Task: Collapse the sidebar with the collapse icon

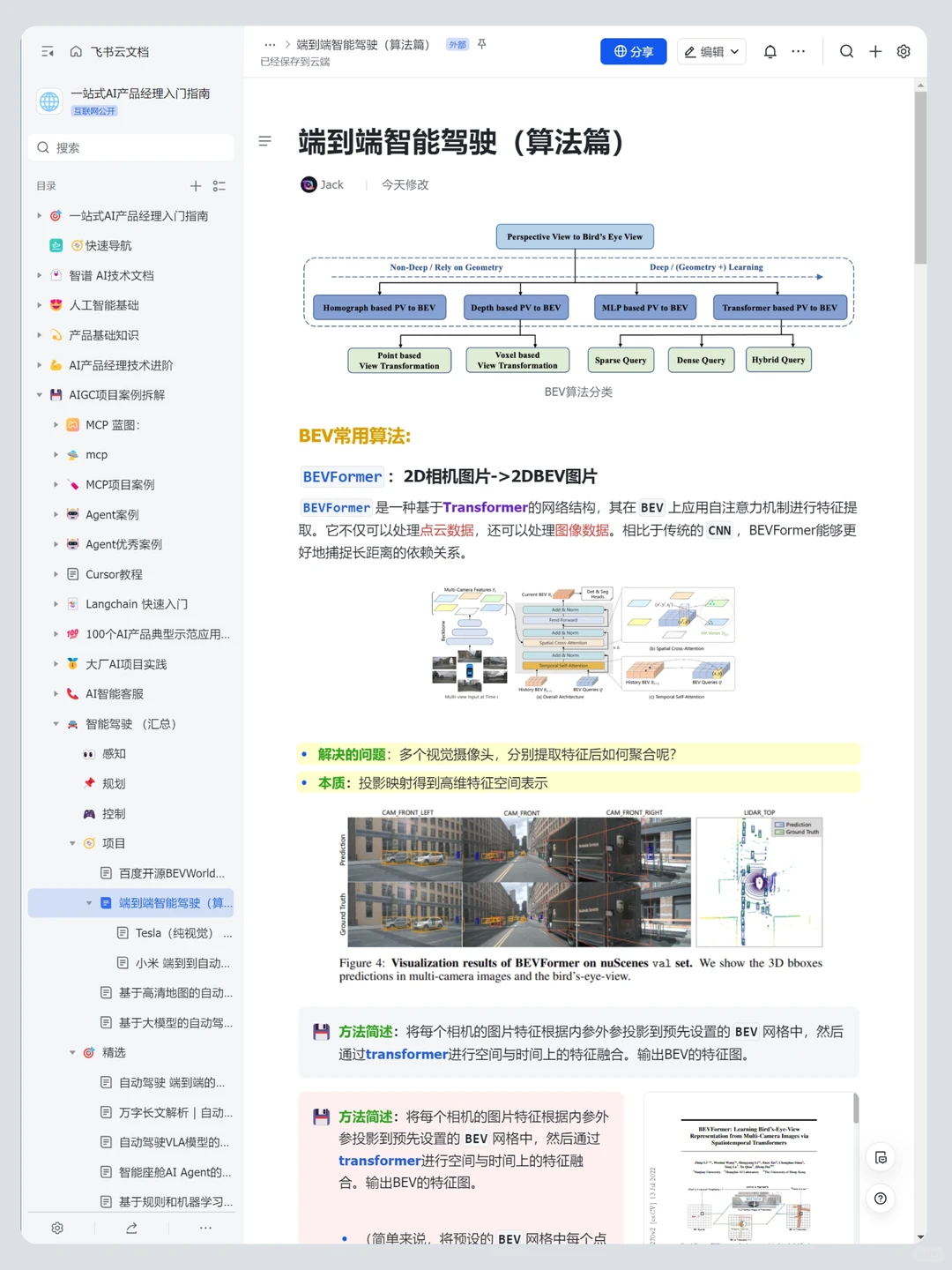Action: tap(48, 51)
